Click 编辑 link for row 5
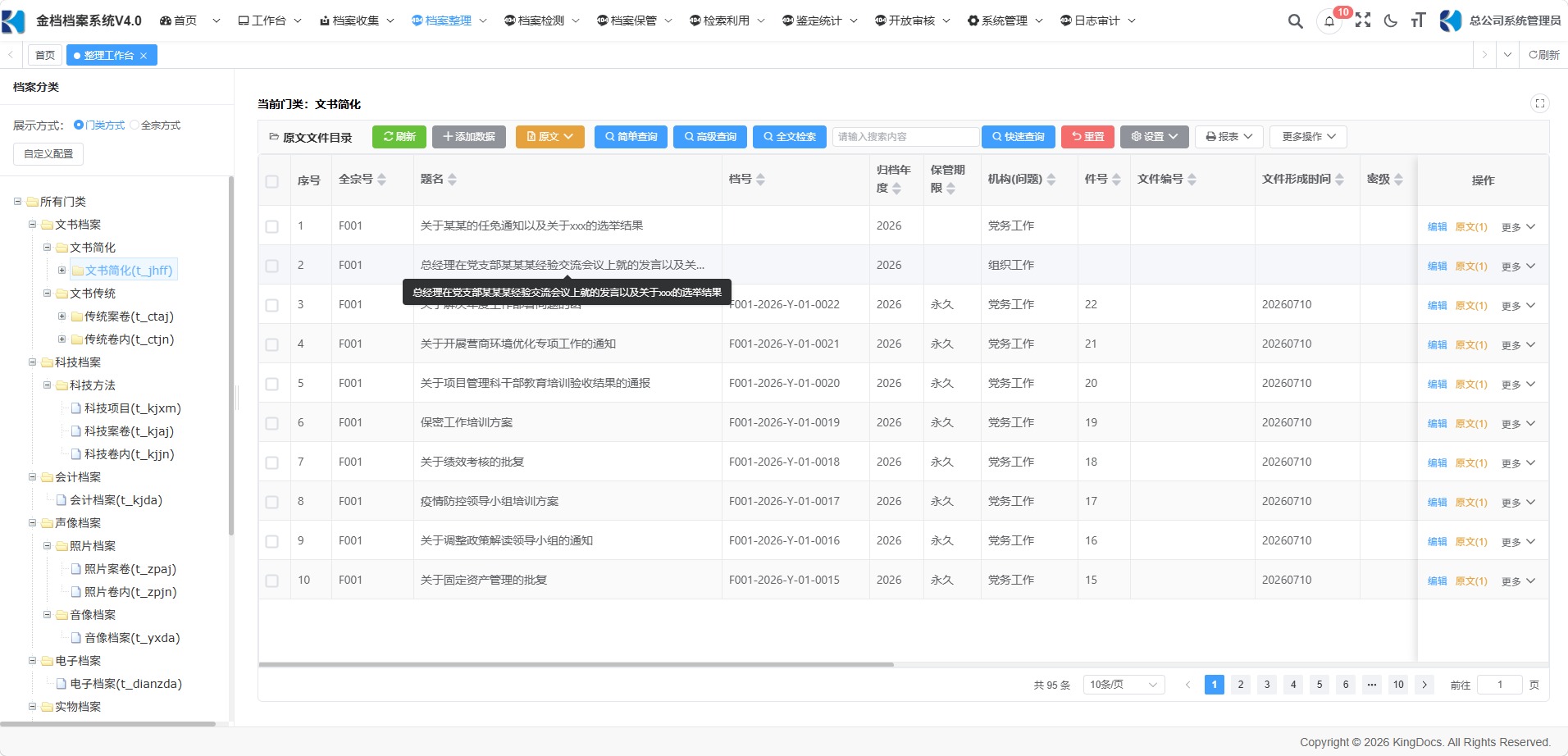This screenshot has width=1568, height=756. [x=1437, y=385]
